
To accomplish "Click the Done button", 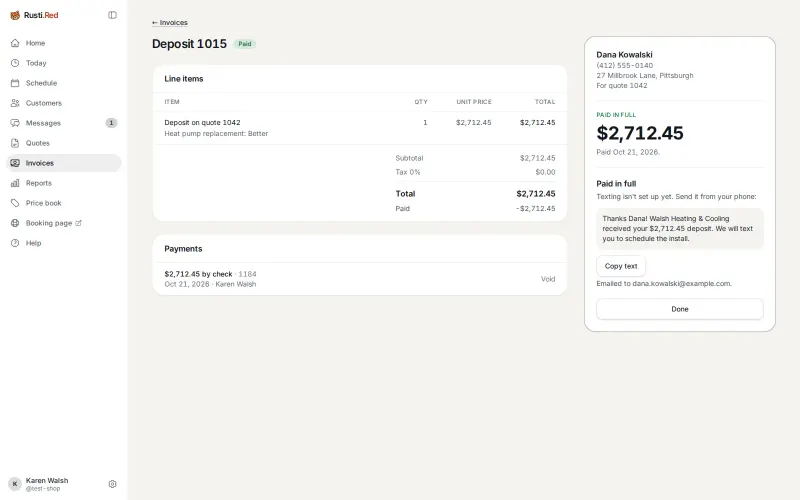I will tap(680, 309).
